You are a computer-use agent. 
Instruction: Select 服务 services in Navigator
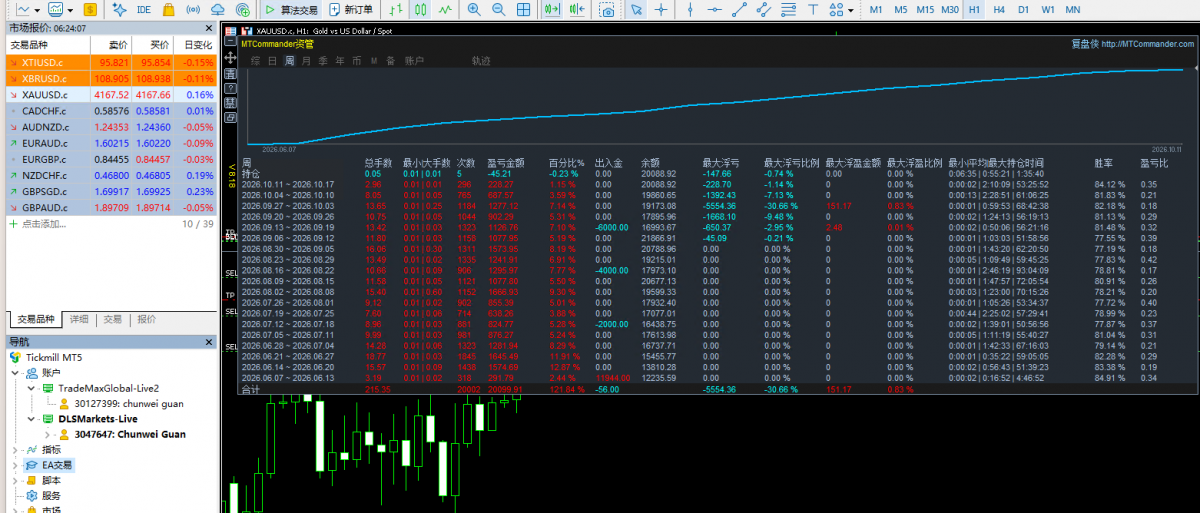51,495
